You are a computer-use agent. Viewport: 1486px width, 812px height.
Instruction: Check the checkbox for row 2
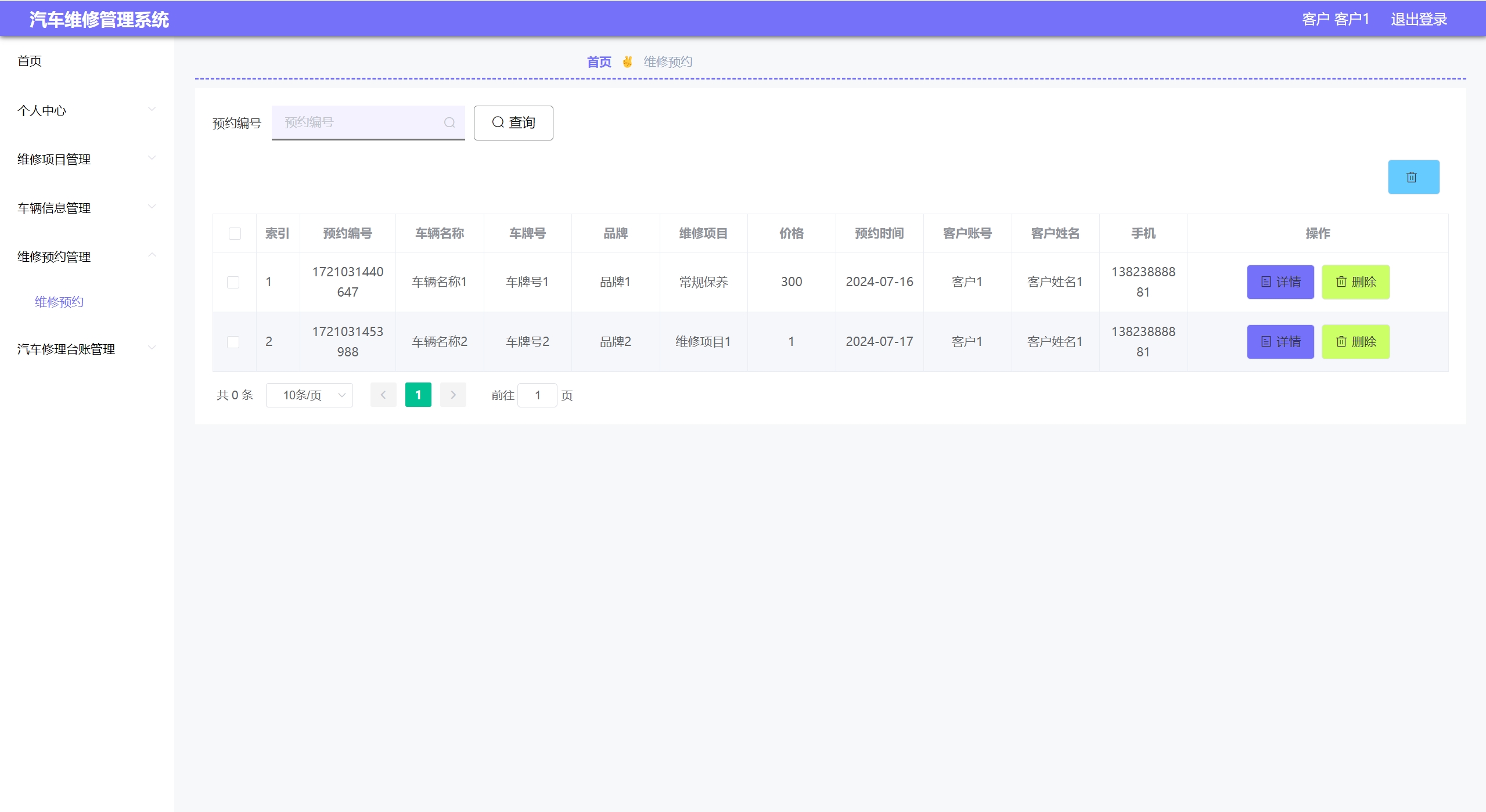tap(233, 342)
